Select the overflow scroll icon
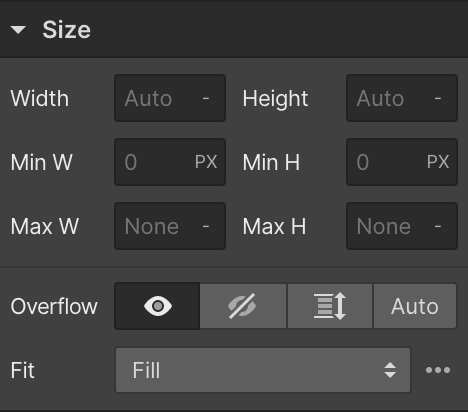The image size is (468, 412). [x=330, y=306]
